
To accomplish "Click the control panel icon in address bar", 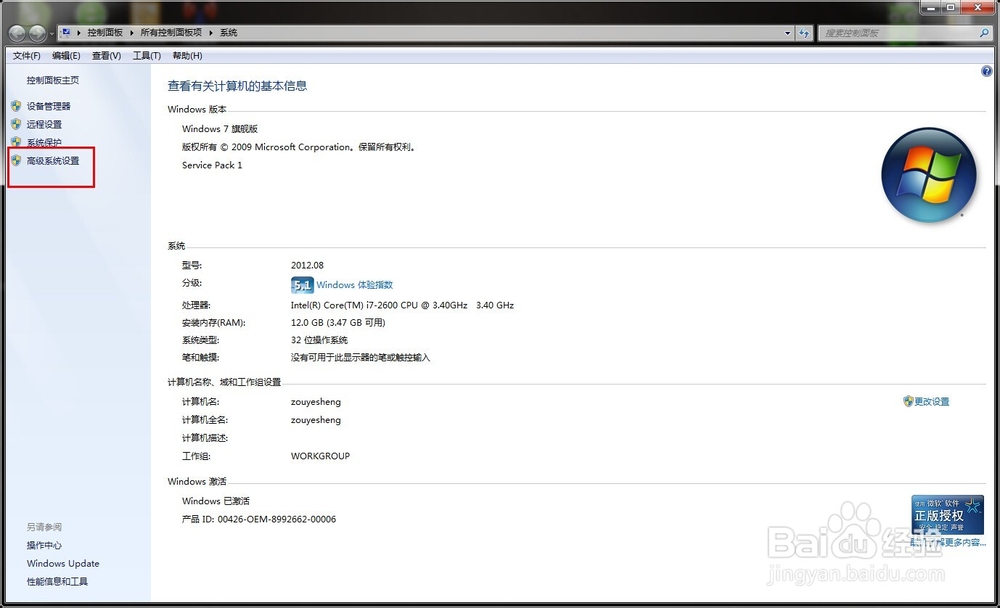I will pyautogui.click(x=66, y=33).
